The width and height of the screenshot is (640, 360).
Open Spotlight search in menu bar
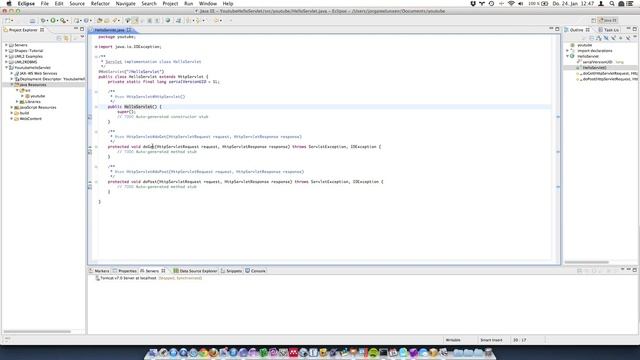point(612,3)
